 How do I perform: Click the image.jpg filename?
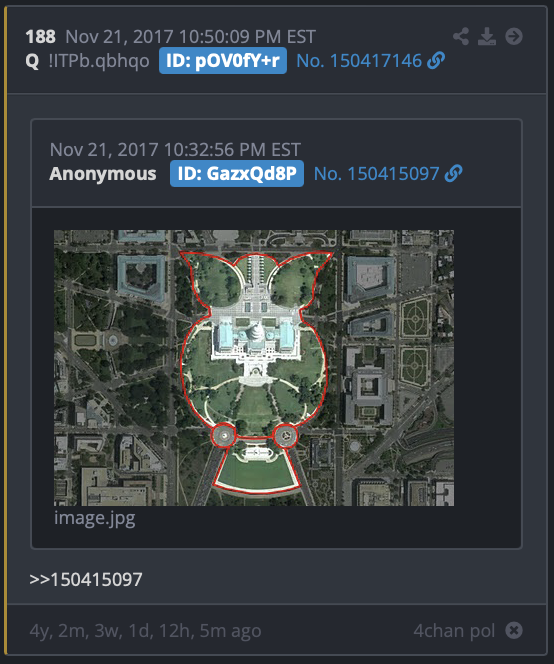(94, 518)
